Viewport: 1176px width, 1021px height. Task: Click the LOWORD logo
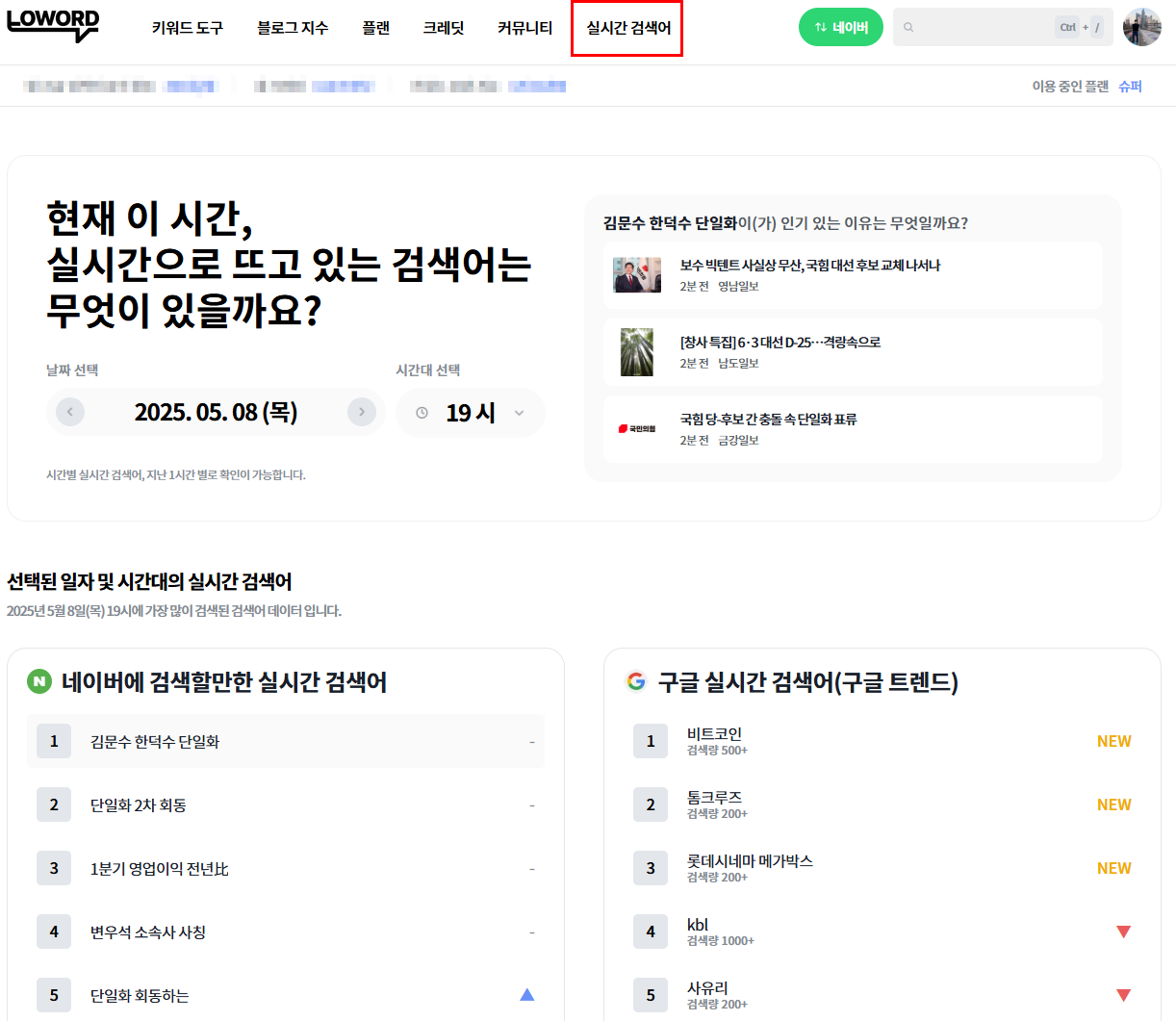pos(53,26)
